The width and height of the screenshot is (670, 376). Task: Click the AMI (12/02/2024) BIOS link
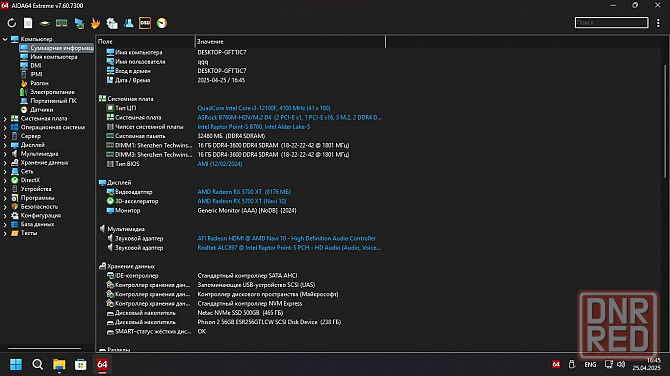point(220,164)
